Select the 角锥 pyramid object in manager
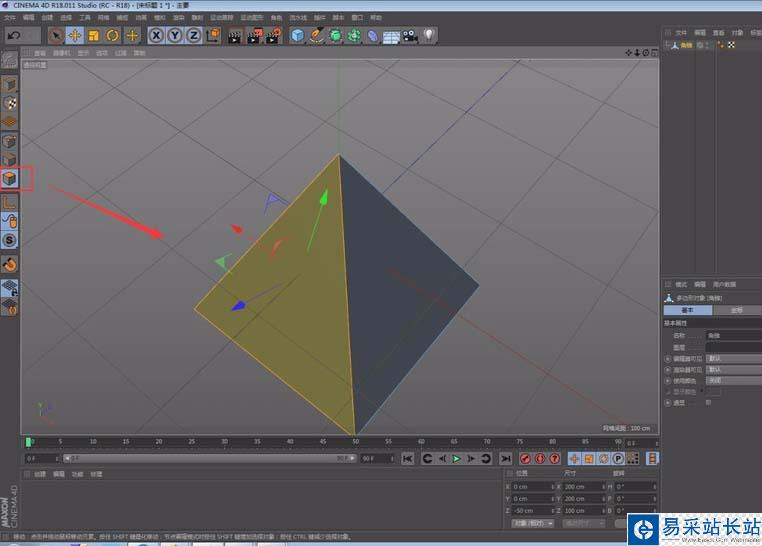Screen dimensions: 762x546 pyautogui.click(x=686, y=45)
